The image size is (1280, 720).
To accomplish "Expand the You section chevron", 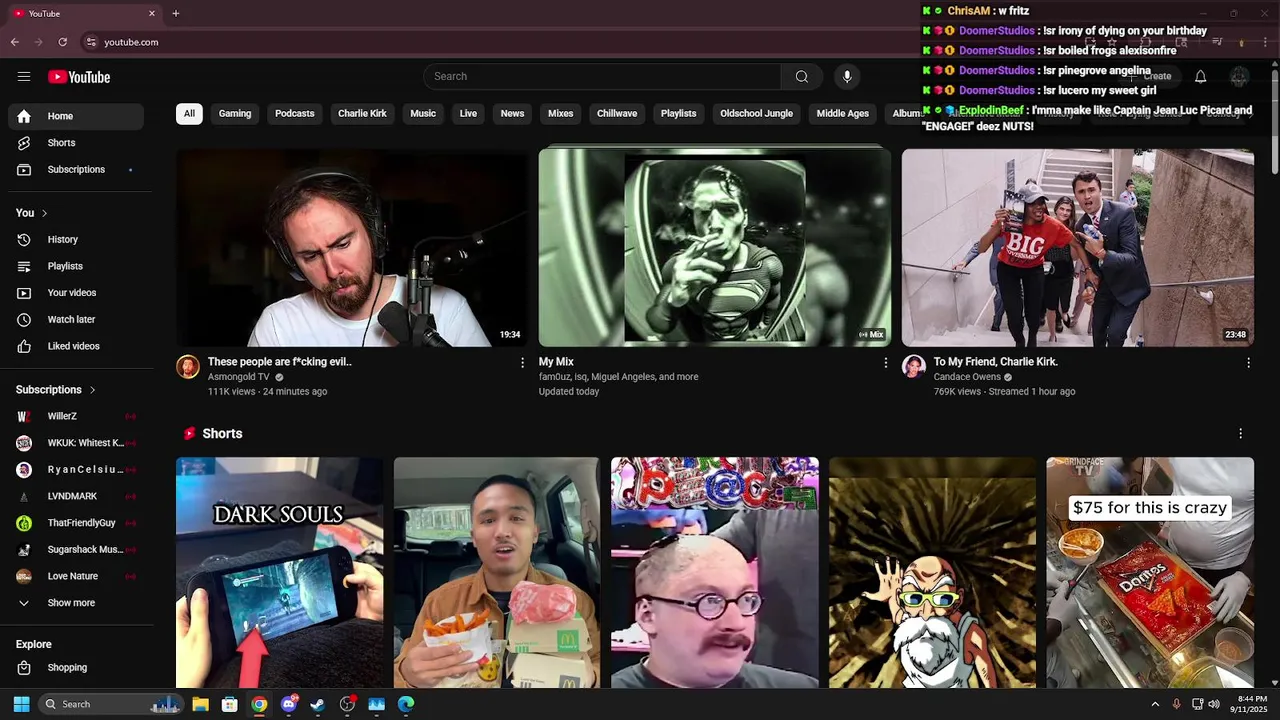I will point(44,213).
